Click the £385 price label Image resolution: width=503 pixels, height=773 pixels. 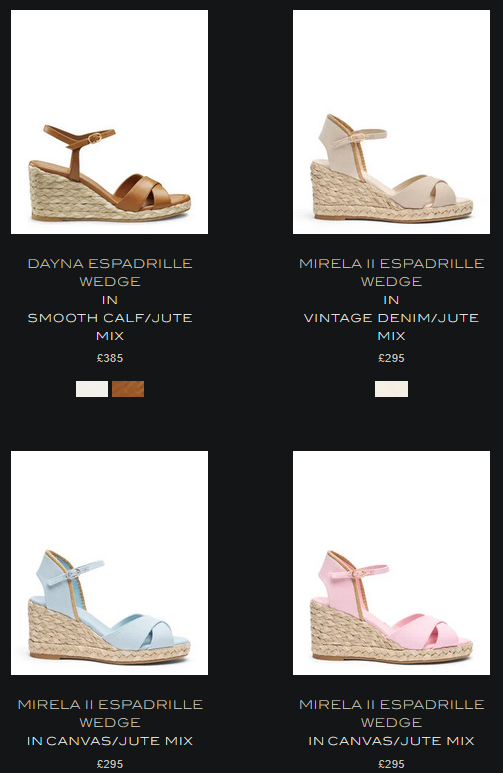point(110,358)
